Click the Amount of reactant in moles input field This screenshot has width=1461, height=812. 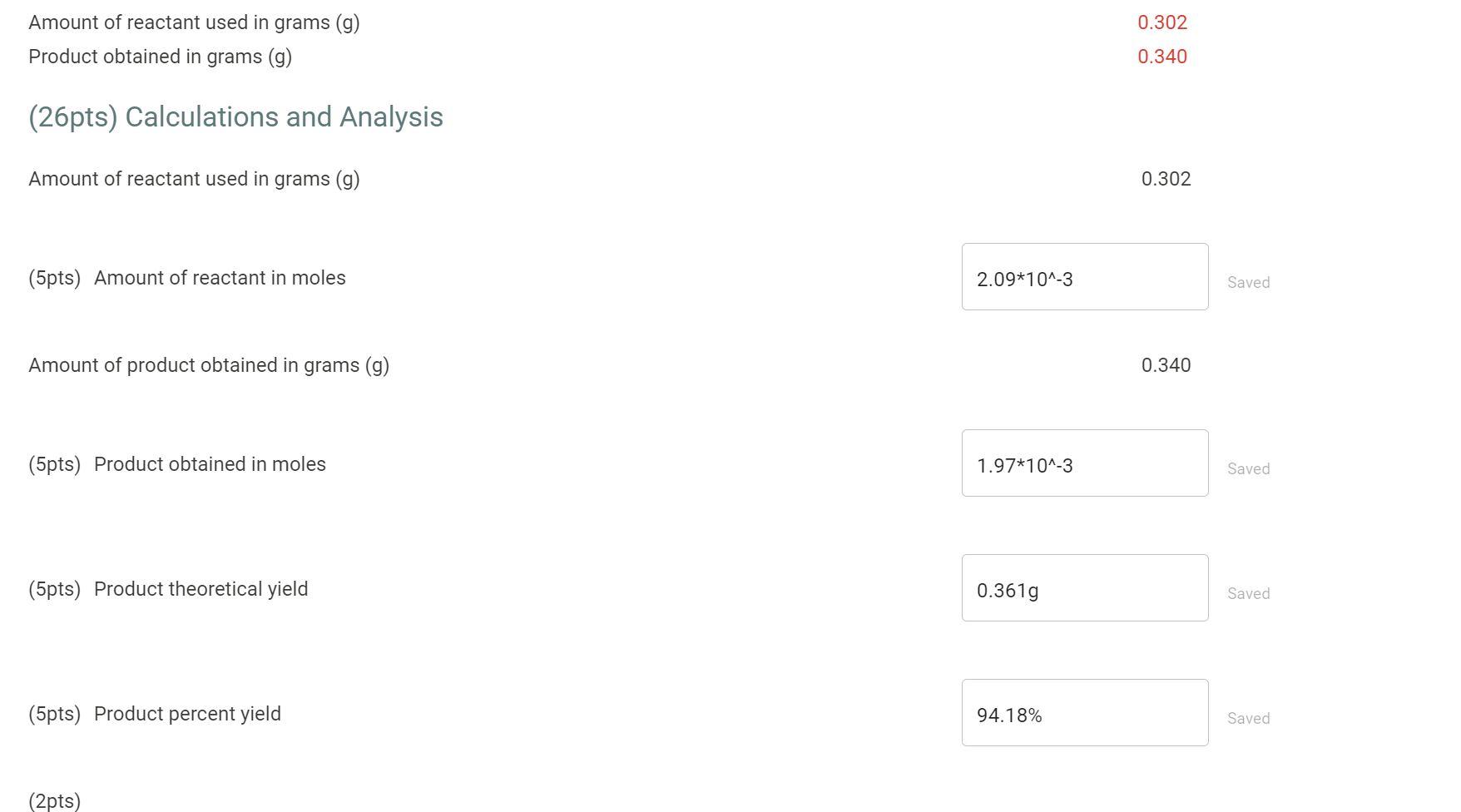click(x=1084, y=277)
